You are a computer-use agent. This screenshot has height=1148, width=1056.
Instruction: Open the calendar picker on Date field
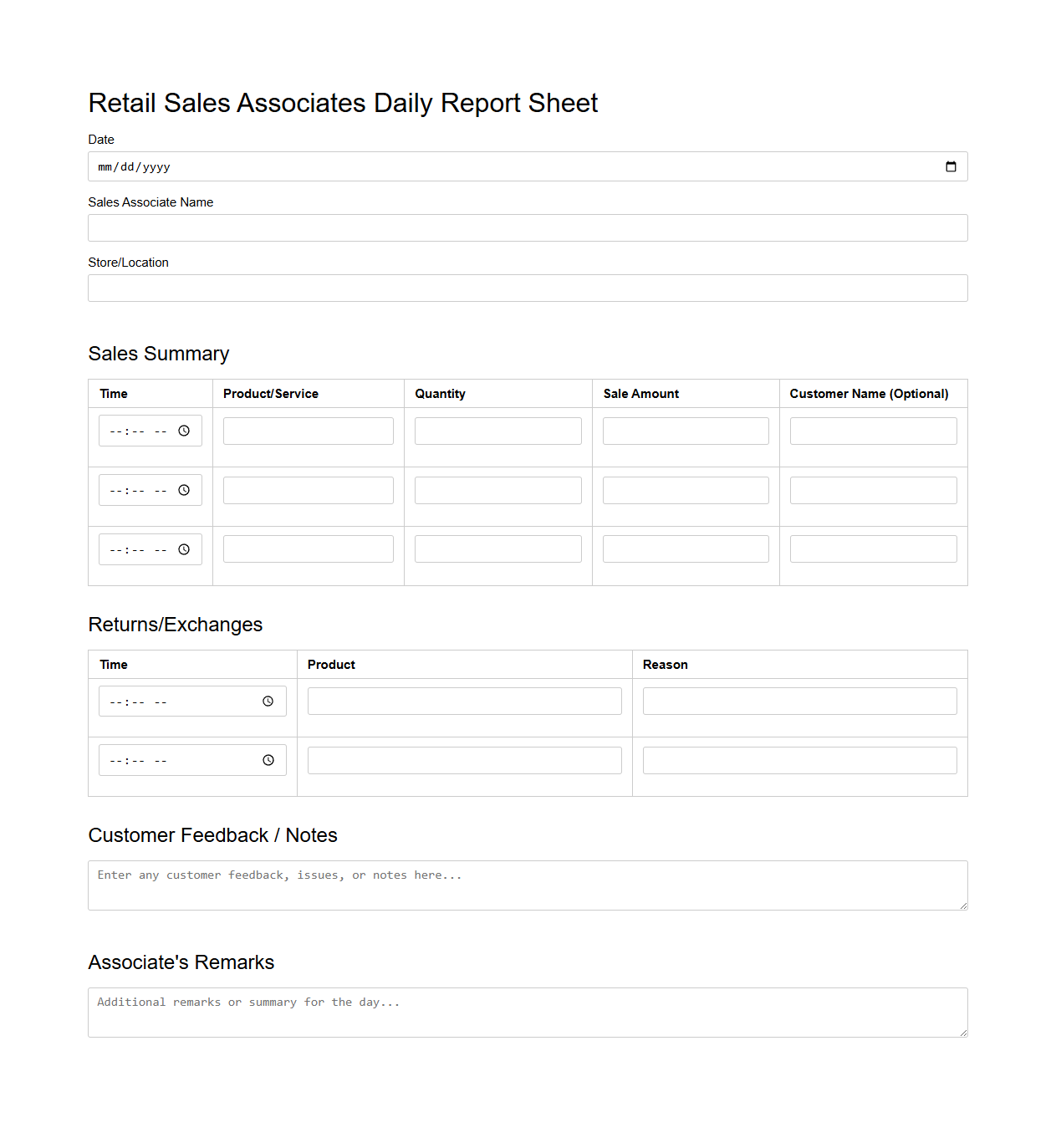[x=951, y=166]
